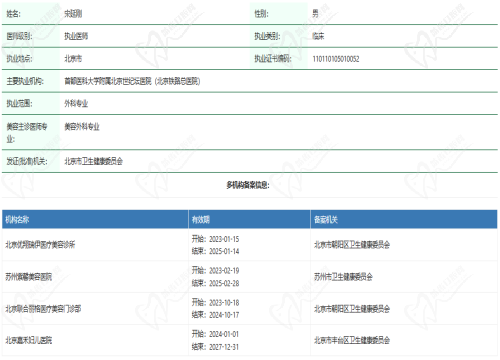The height and width of the screenshot is (360, 500).
Task: Click the 多机构备案信息 section heading
Action: [248, 185]
